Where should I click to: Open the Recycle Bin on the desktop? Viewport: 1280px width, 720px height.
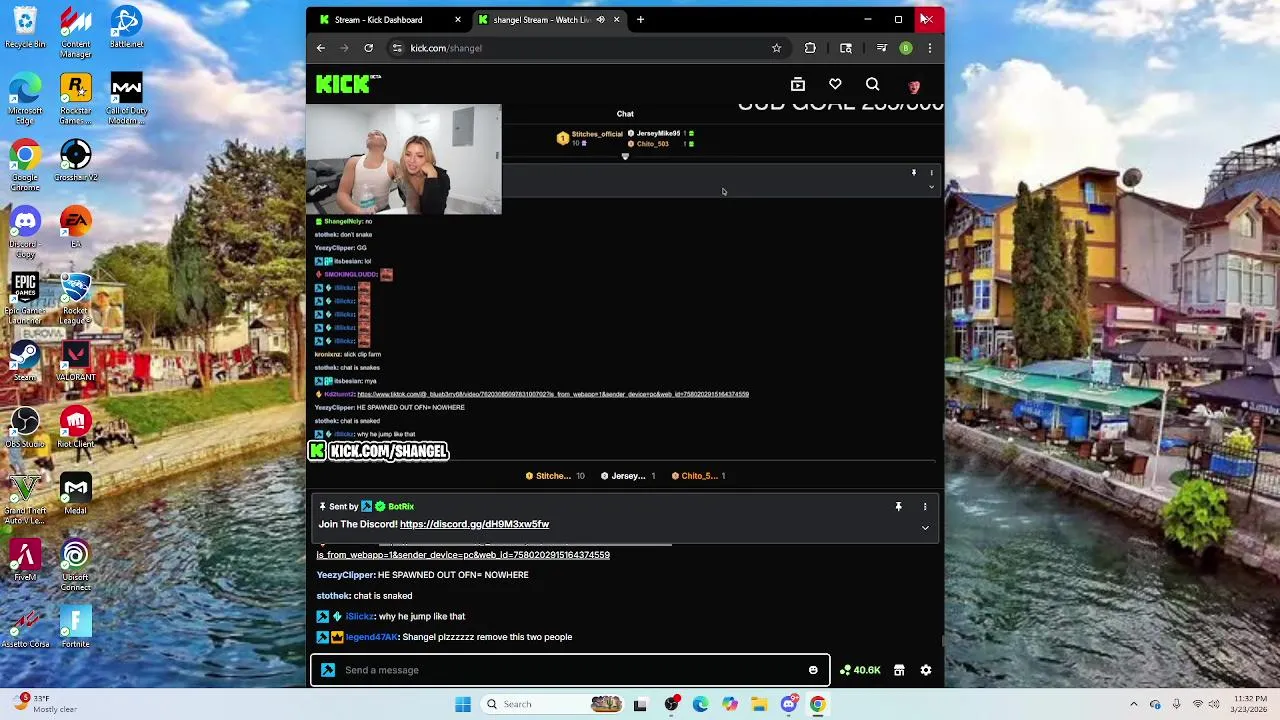coord(25,28)
